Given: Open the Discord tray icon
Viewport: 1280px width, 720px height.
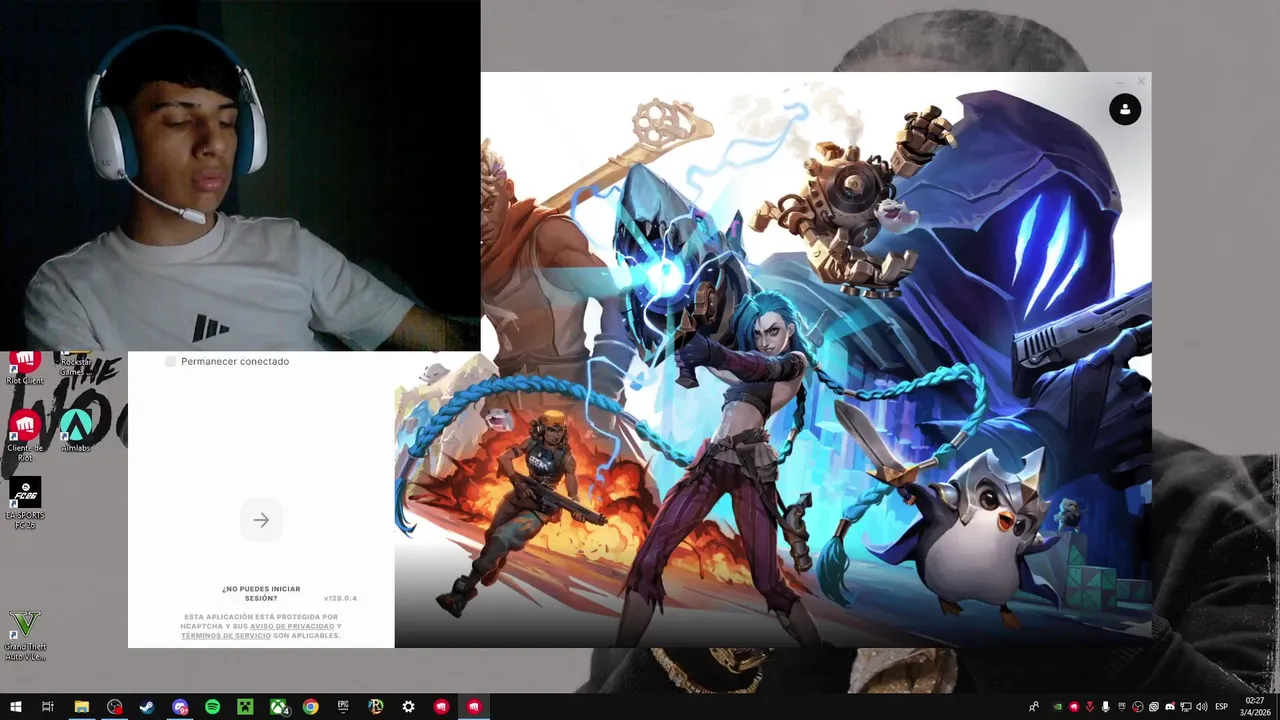Looking at the screenshot, I should 1170,706.
